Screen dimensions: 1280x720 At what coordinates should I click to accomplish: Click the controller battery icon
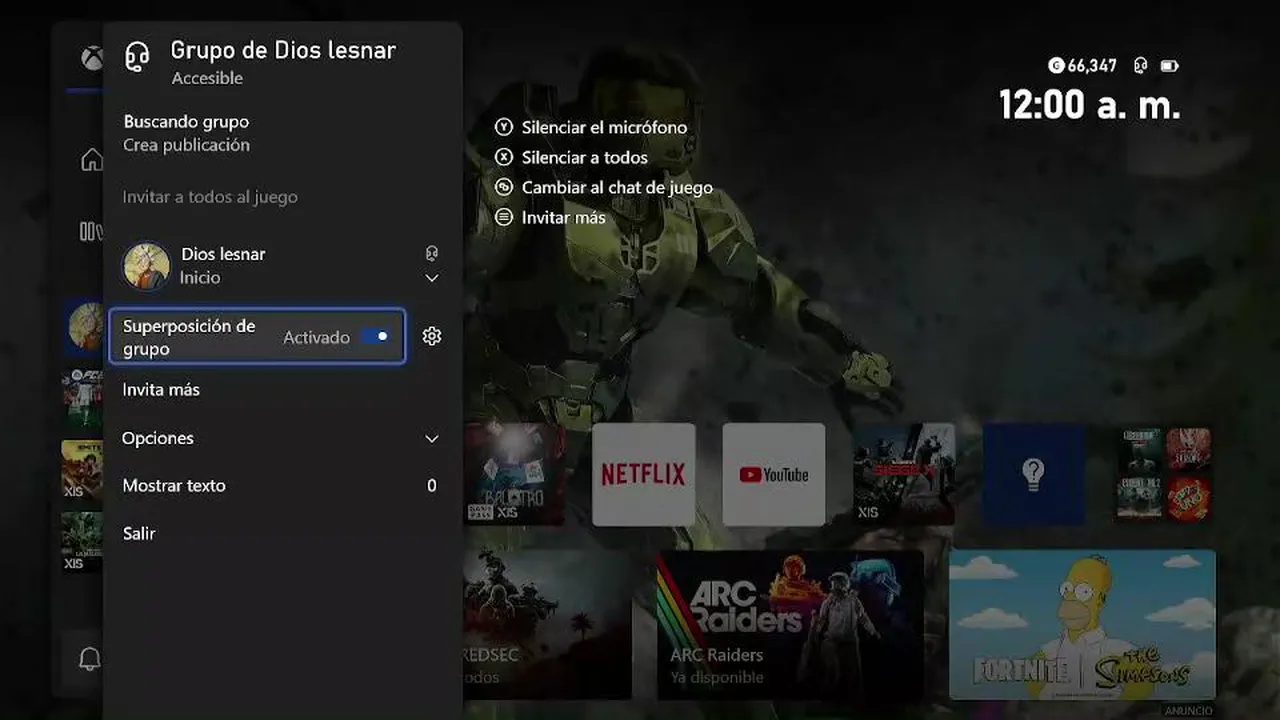pos(1169,66)
